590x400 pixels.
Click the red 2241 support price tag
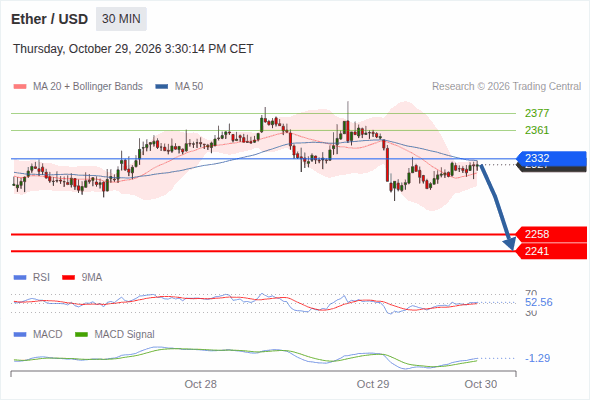551,251
